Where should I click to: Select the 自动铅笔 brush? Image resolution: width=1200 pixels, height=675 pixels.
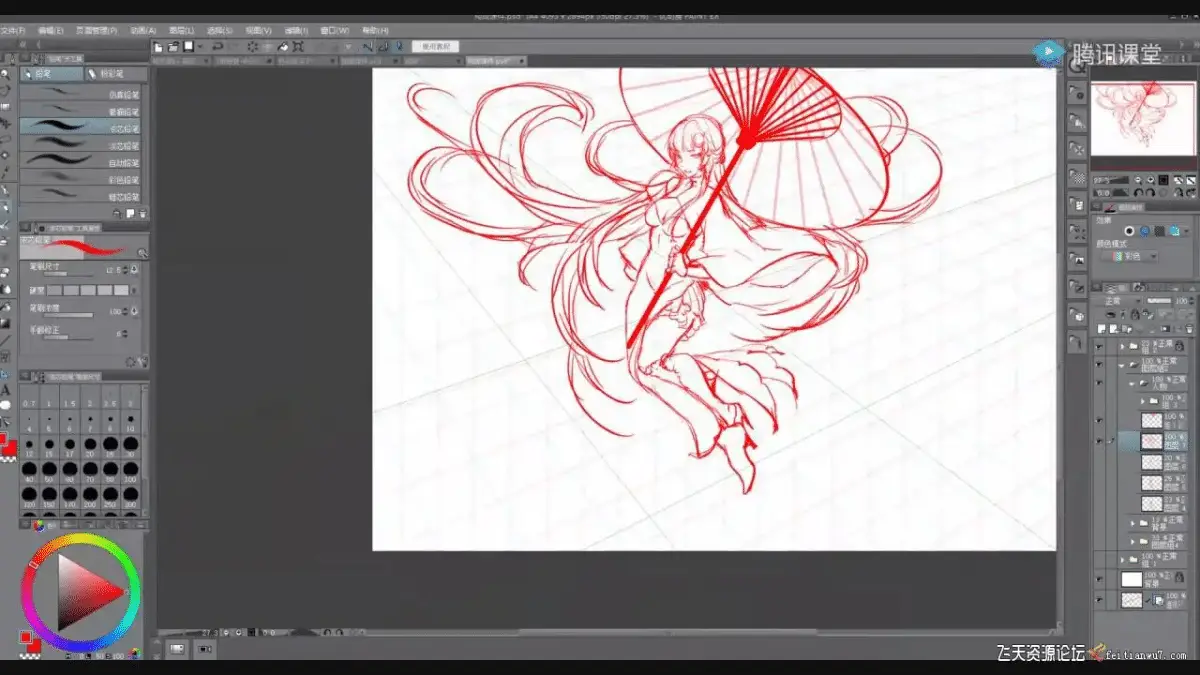coord(81,162)
